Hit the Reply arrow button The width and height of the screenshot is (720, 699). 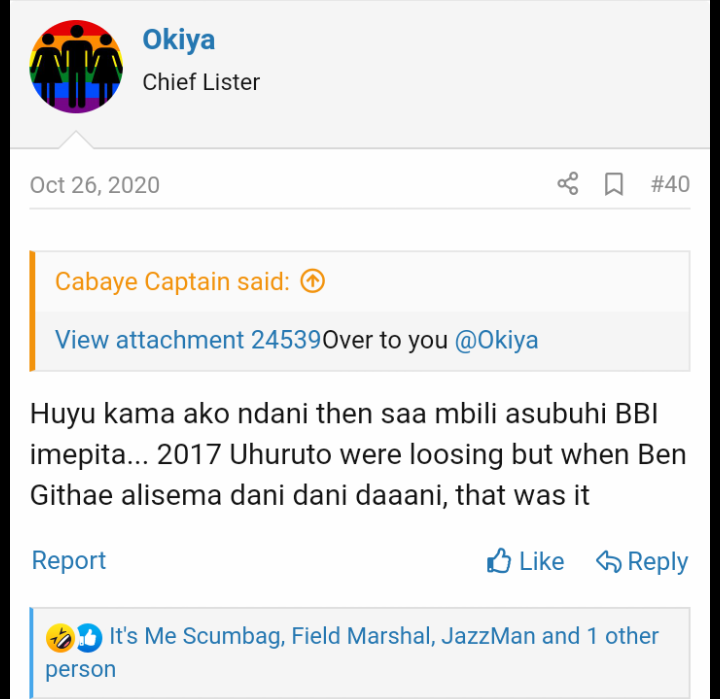[x=641, y=562]
